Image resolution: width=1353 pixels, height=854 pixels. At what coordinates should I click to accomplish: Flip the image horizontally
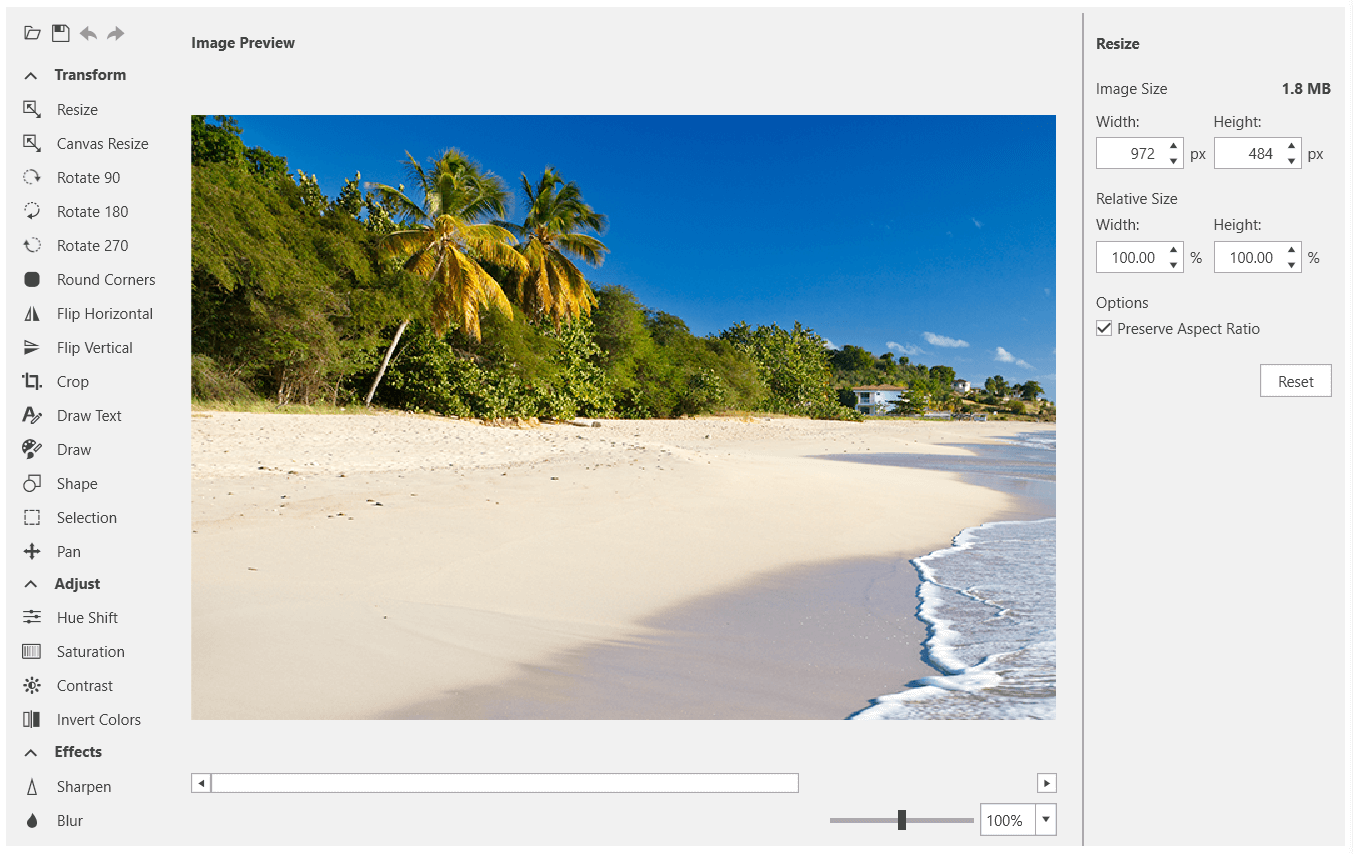pyautogui.click(x=103, y=313)
